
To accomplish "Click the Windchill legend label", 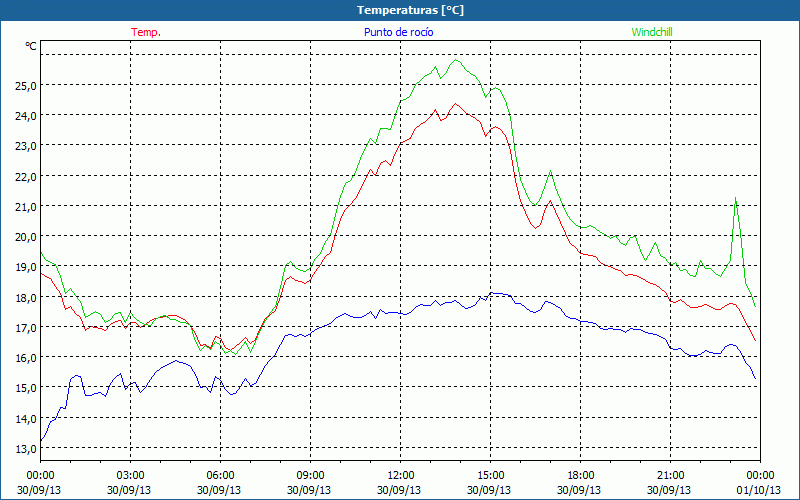I will [652, 32].
